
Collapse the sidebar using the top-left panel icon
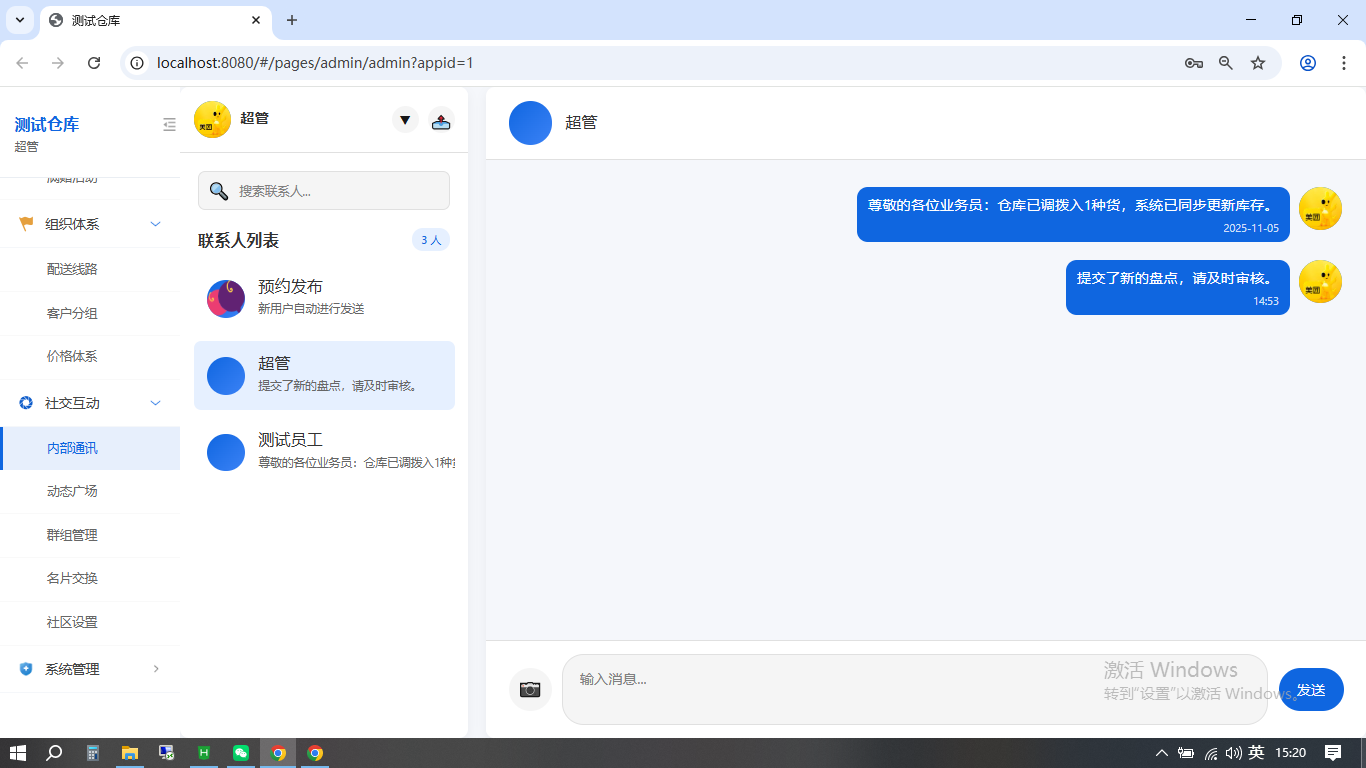pyautogui.click(x=169, y=123)
